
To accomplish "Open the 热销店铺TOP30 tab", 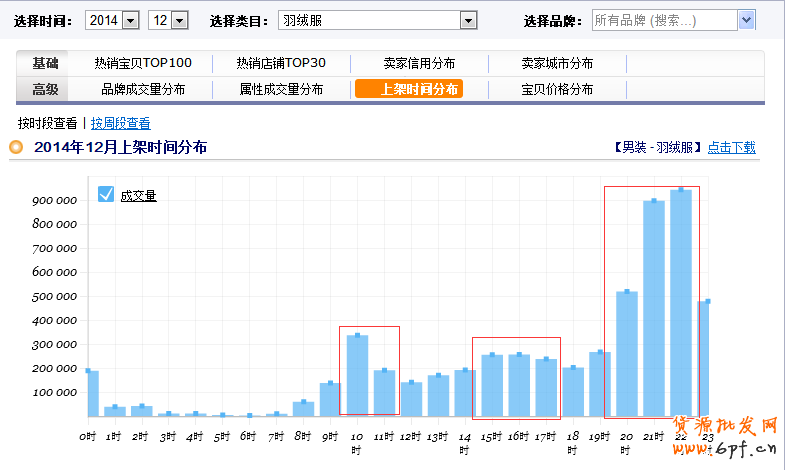I will [x=281, y=63].
